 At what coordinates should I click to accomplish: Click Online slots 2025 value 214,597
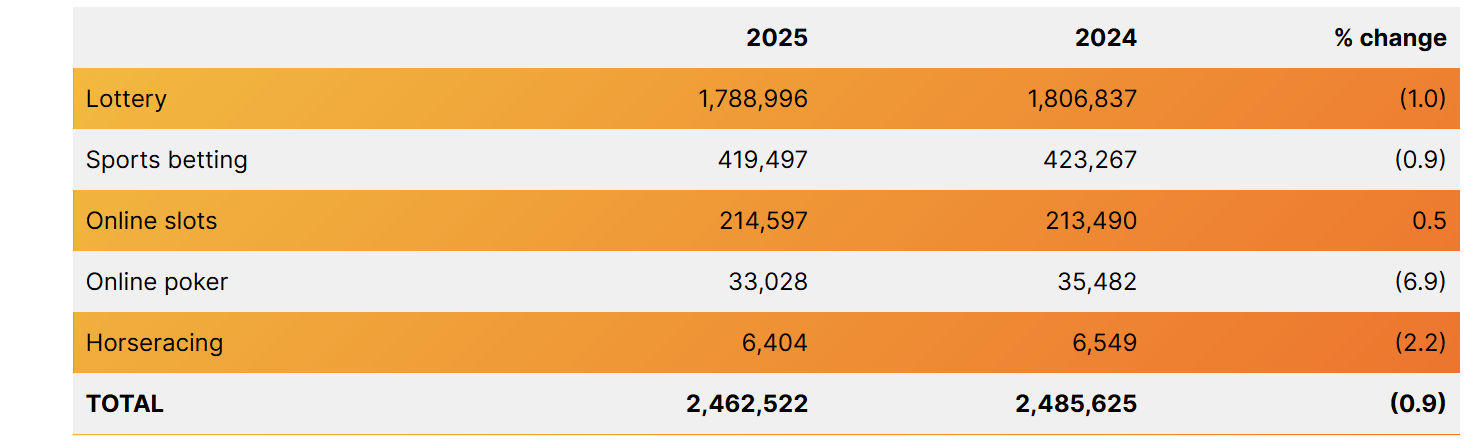click(763, 221)
